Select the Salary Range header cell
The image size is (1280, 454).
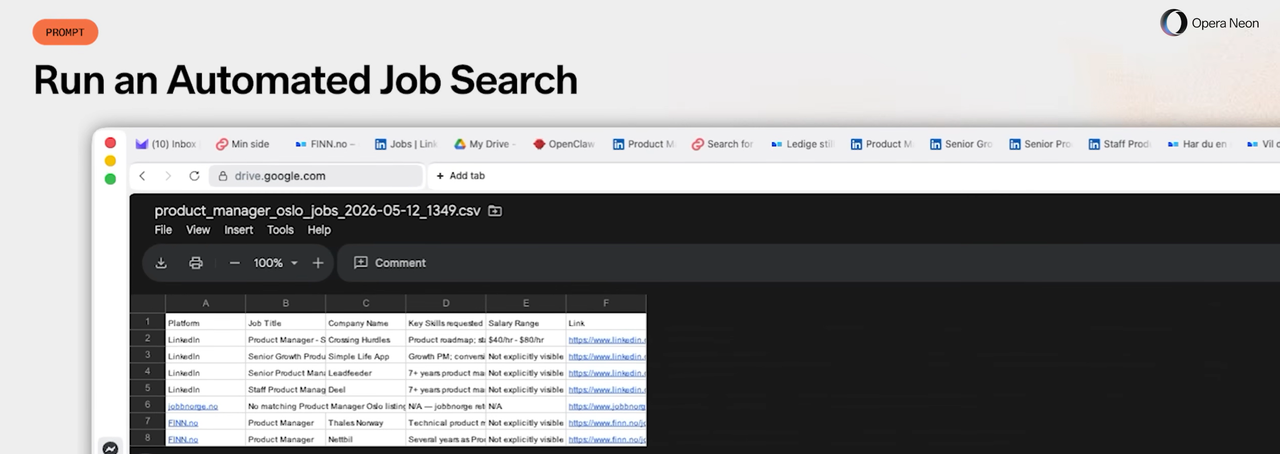point(525,322)
